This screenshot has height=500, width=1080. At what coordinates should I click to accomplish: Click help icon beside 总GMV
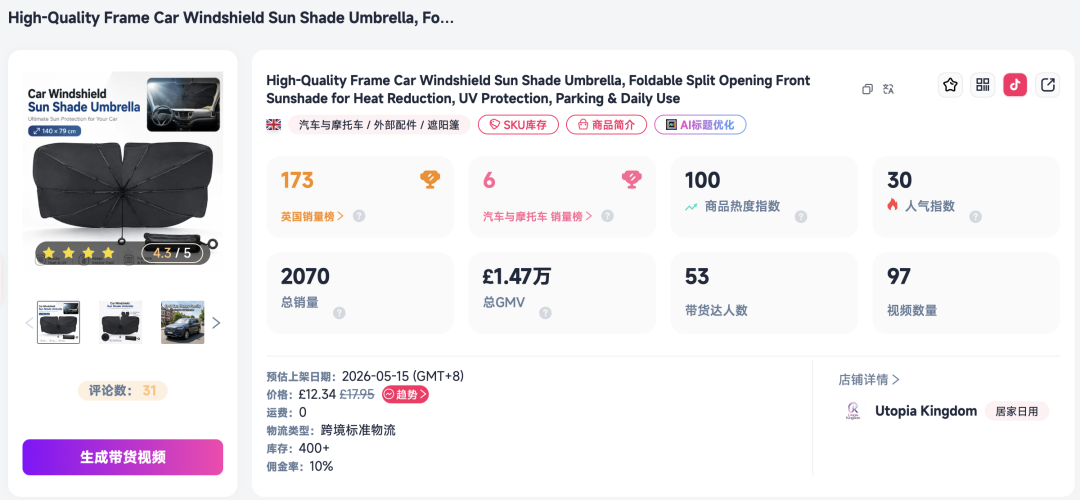[x=545, y=313]
